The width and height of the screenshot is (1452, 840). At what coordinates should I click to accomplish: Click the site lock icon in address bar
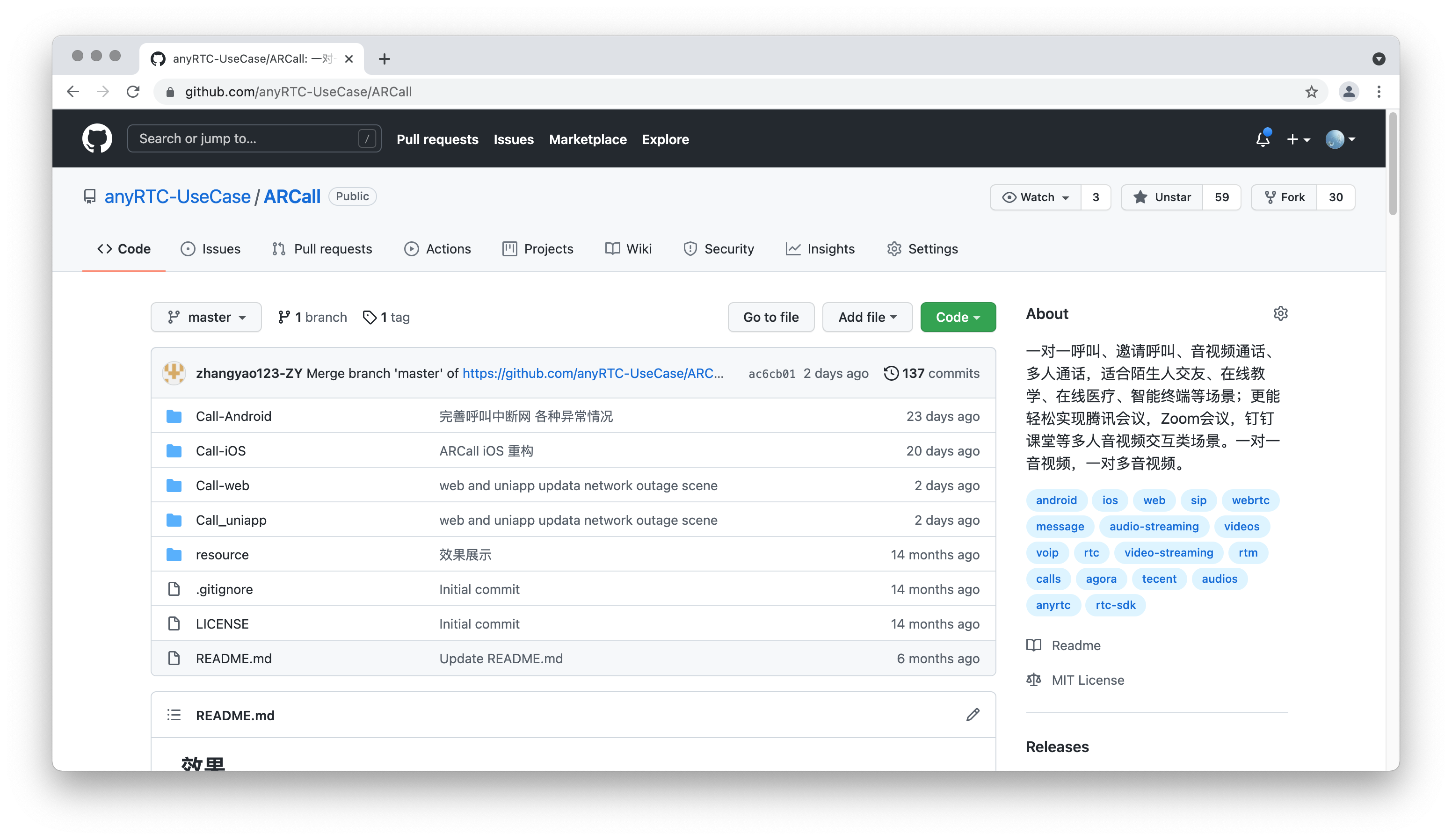[170, 92]
